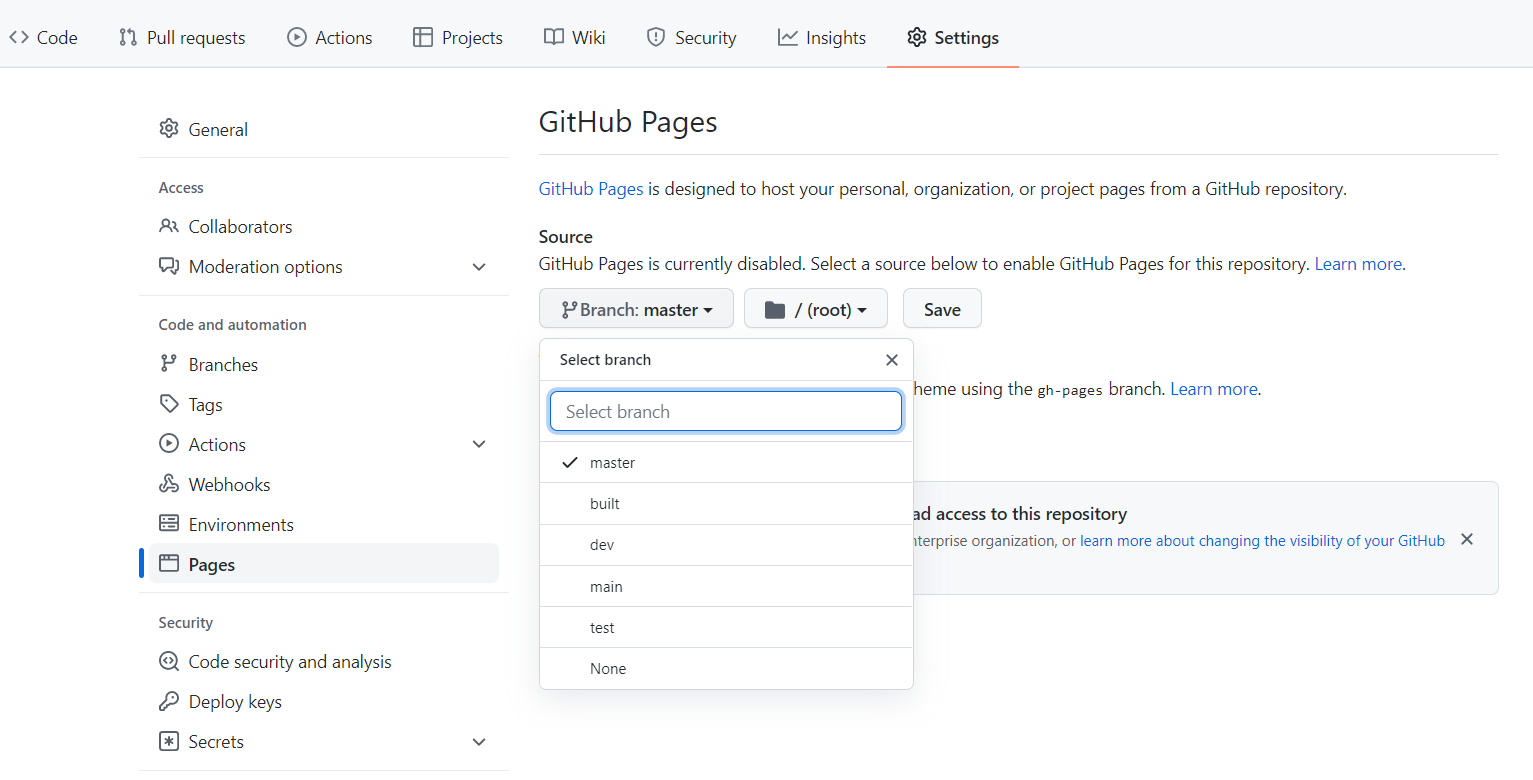Select the Settings tab
Image resolution: width=1533 pixels, height=780 pixels.
pyautogui.click(x=953, y=37)
